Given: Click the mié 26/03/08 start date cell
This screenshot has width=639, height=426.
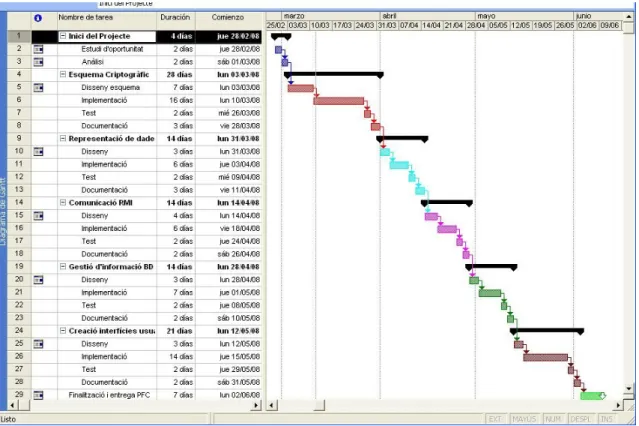Looking at the screenshot, I should [x=229, y=113].
